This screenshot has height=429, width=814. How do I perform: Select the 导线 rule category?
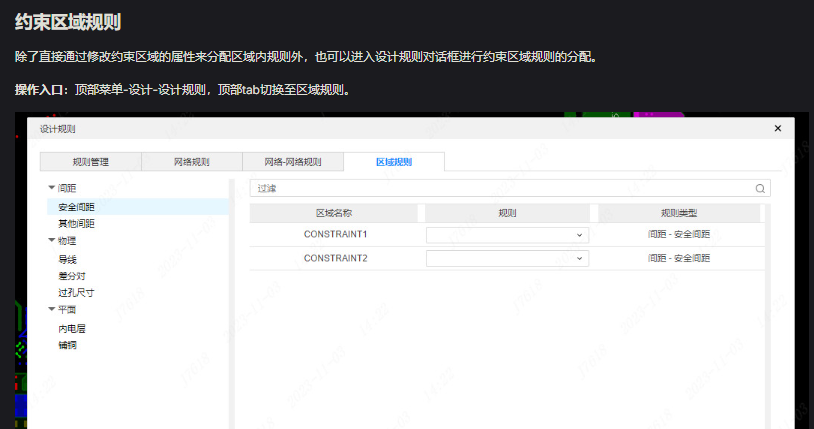tap(67, 259)
